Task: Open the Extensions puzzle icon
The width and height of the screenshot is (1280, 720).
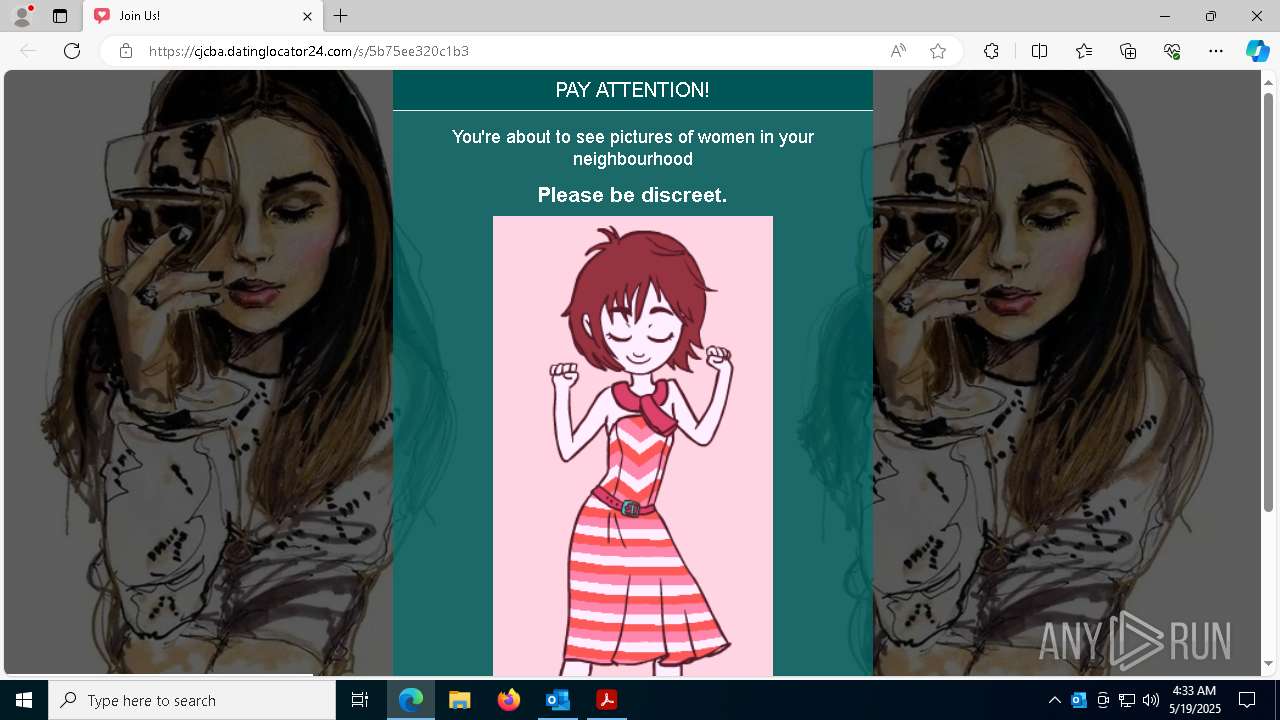Action: pyautogui.click(x=991, y=51)
